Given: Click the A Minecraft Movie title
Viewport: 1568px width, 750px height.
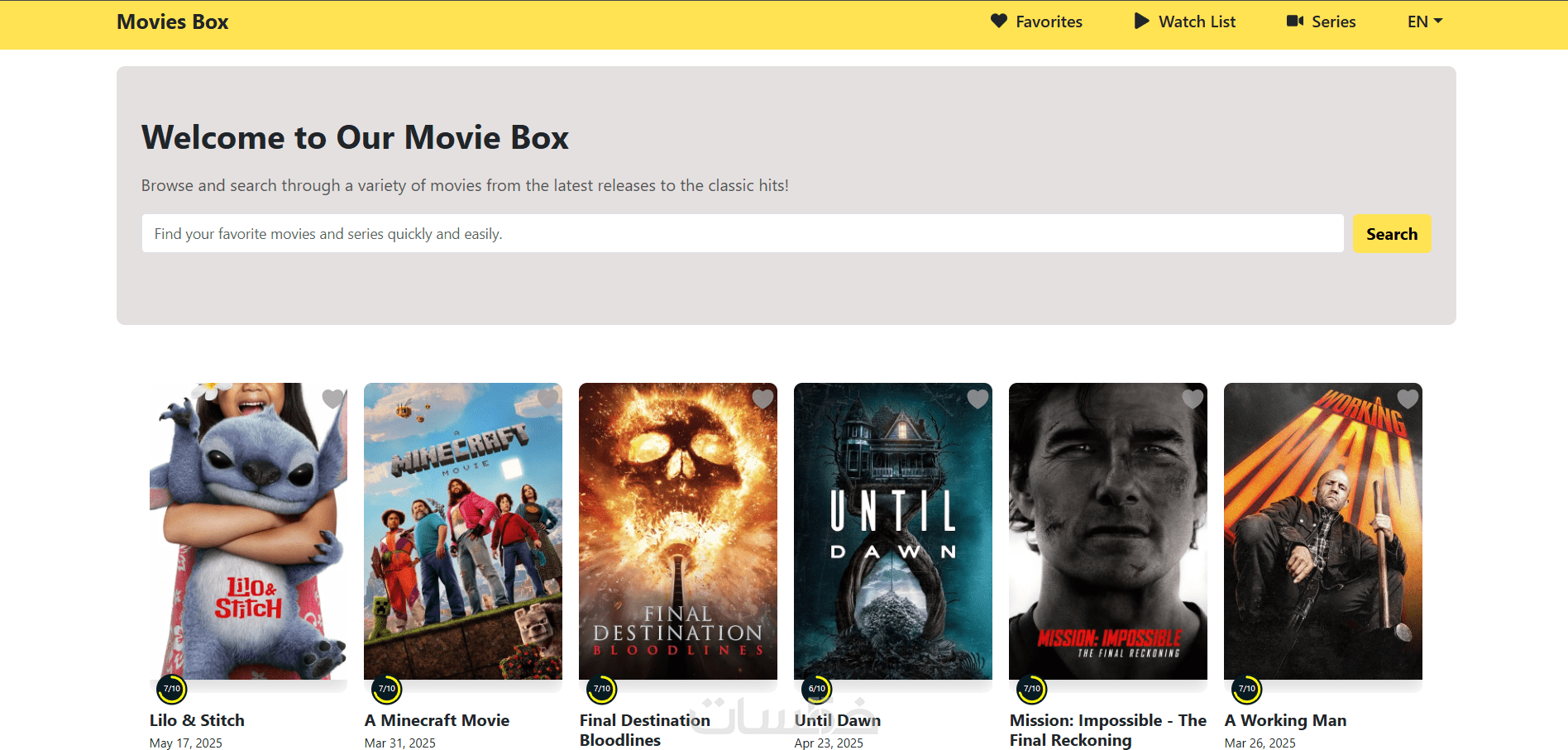Looking at the screenshot, I should click(x=437, y=720).
